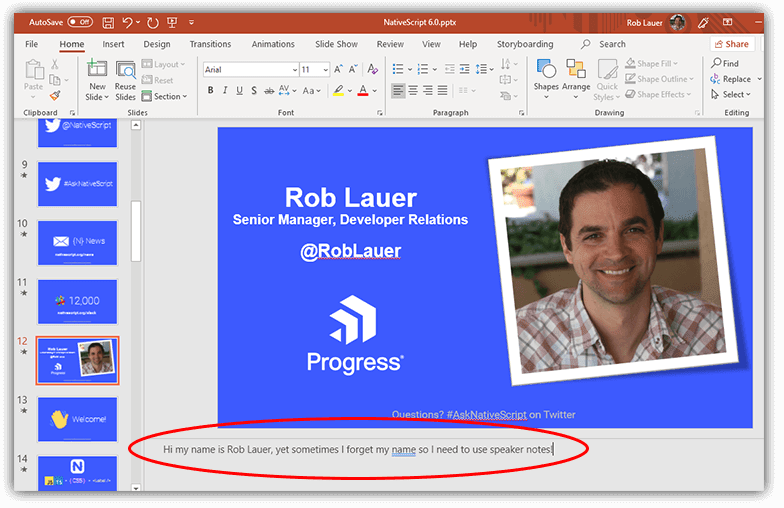Image resolution: width=784 pixels, height=508 pixels.
Task: Toggle the AutoSave switch
Action: click(80, 22)
